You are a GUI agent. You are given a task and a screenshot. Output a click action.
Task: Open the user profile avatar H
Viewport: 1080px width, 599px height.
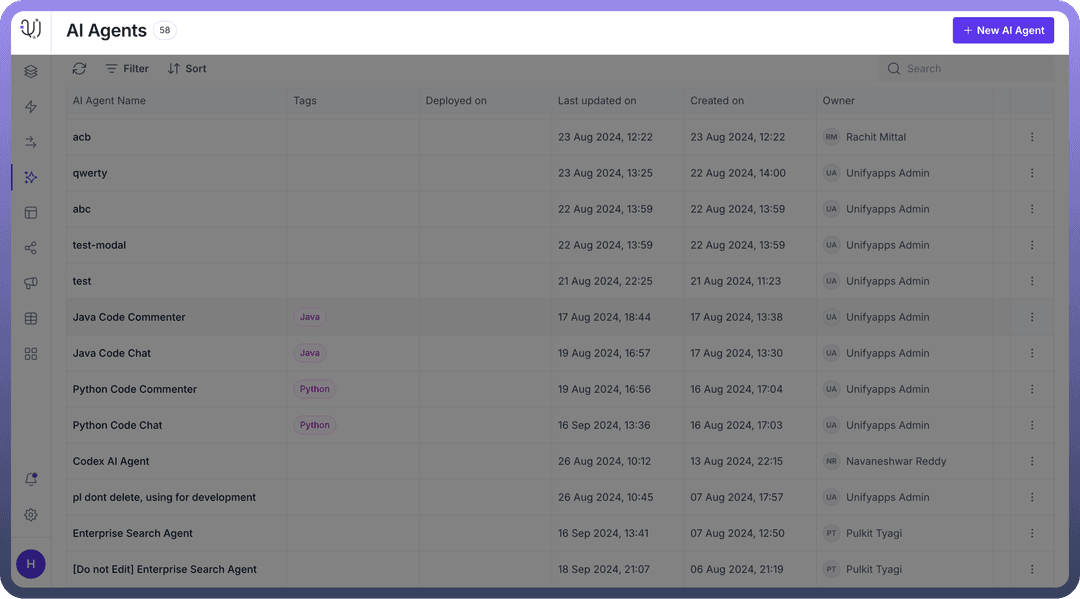31,564
